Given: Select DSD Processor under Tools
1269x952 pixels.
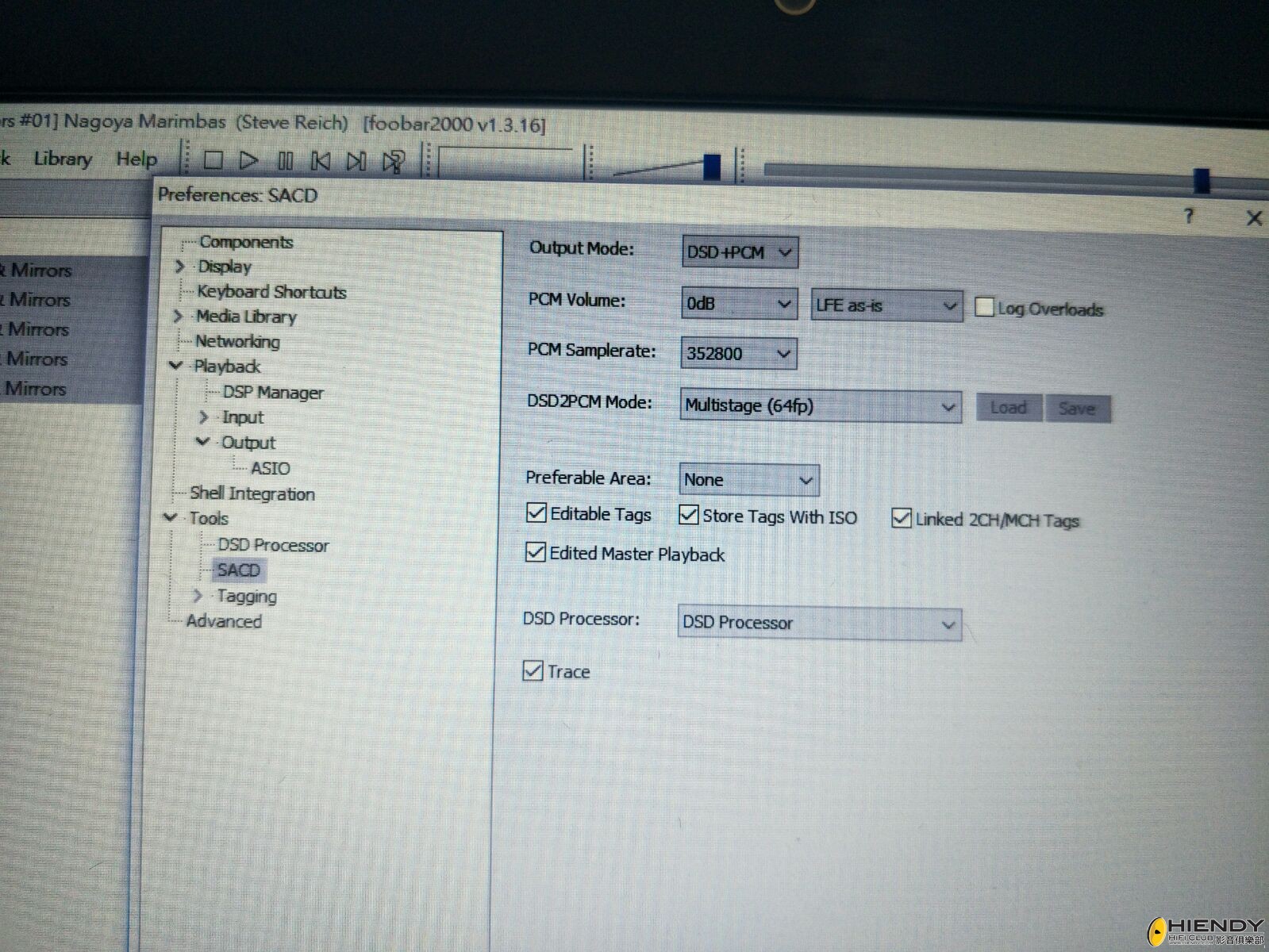Looking at the screenshot, I should pos(273,546).
